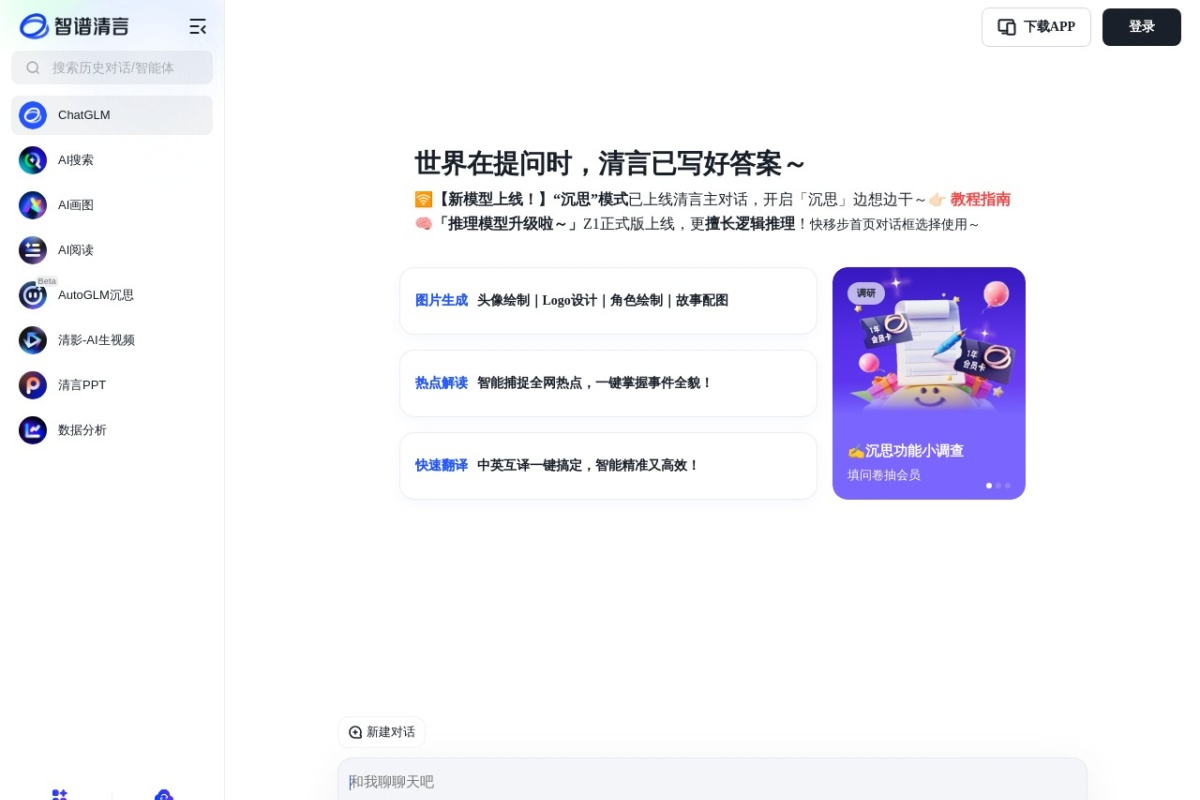Viewport: 1200px width, 800px height.
Task: Start a 新建对话 conversation
Action: 381,732
